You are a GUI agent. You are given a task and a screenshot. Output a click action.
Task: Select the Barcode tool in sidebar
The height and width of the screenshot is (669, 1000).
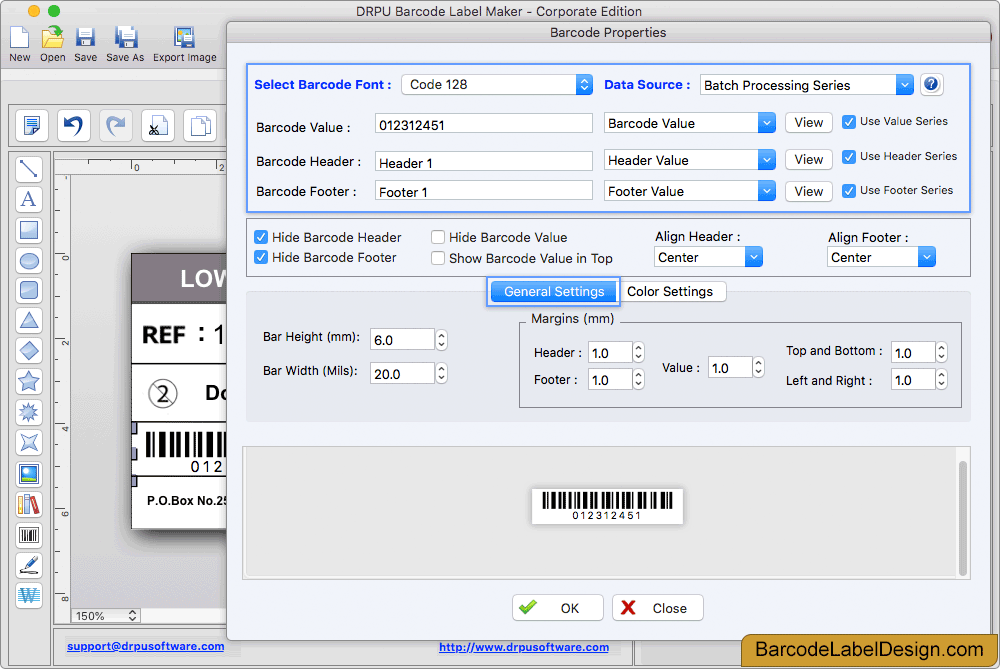pos(29,535)
